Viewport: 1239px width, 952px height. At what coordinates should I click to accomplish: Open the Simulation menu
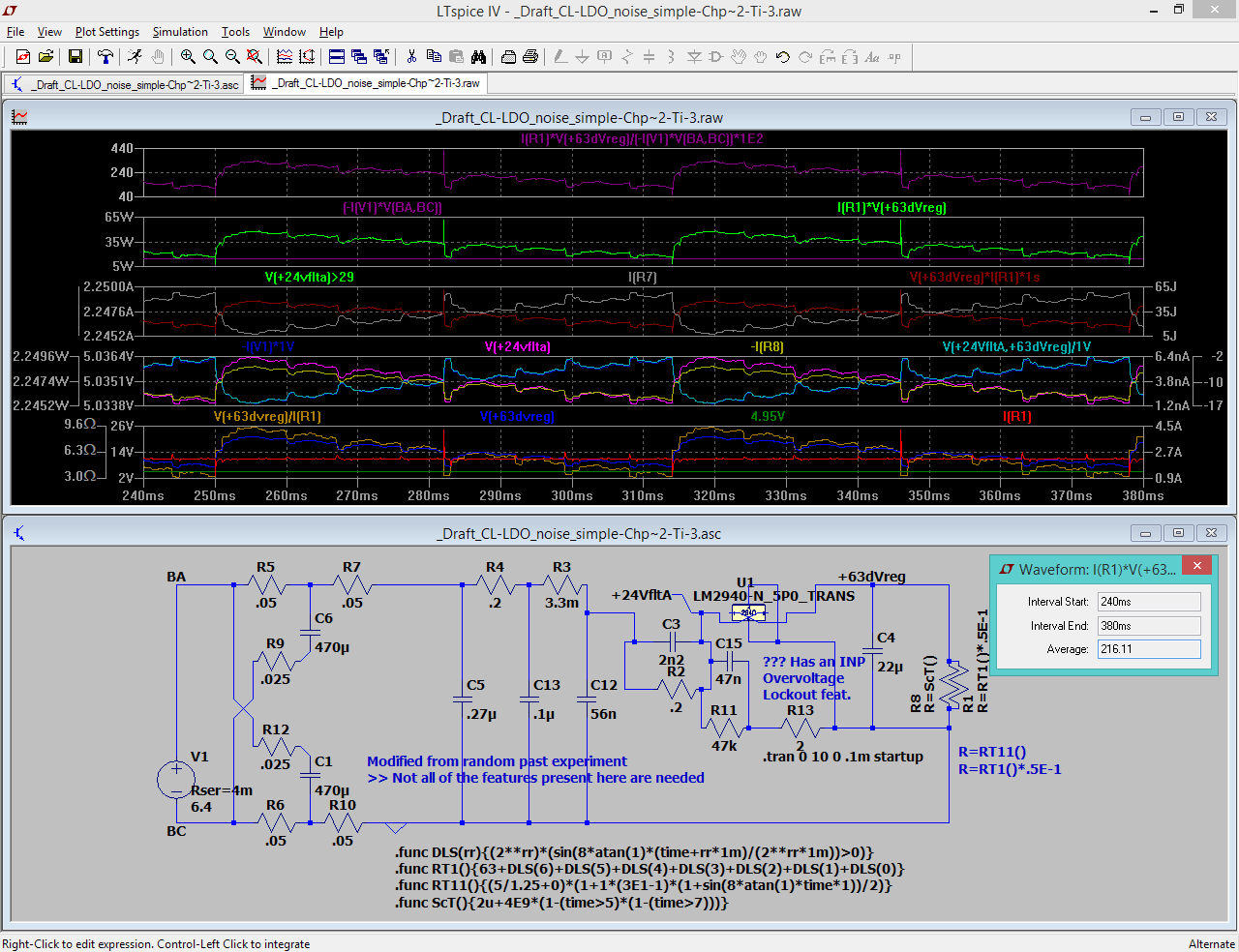180,32
